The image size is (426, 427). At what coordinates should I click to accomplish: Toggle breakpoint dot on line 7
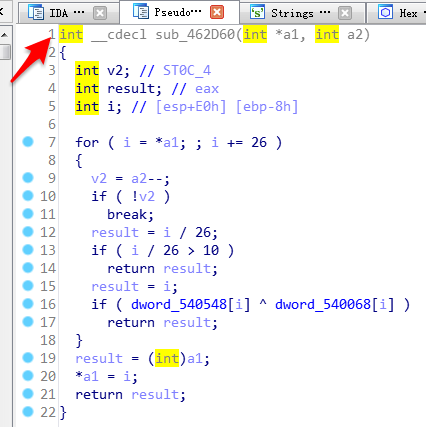point(28,142)
